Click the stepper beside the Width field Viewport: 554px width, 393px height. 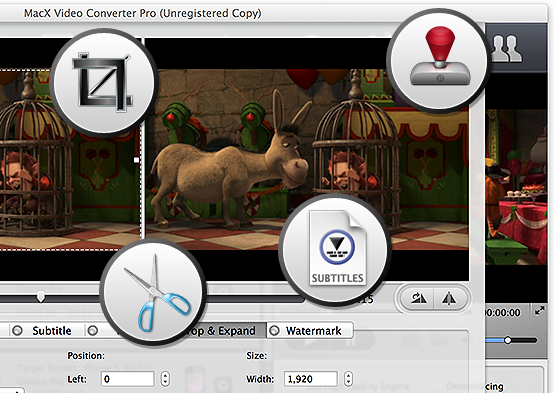(x=348, y=379)
